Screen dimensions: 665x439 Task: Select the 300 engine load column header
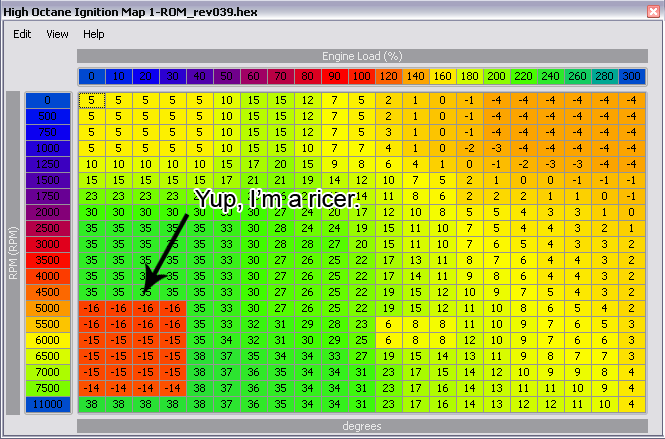click(630, 76)
